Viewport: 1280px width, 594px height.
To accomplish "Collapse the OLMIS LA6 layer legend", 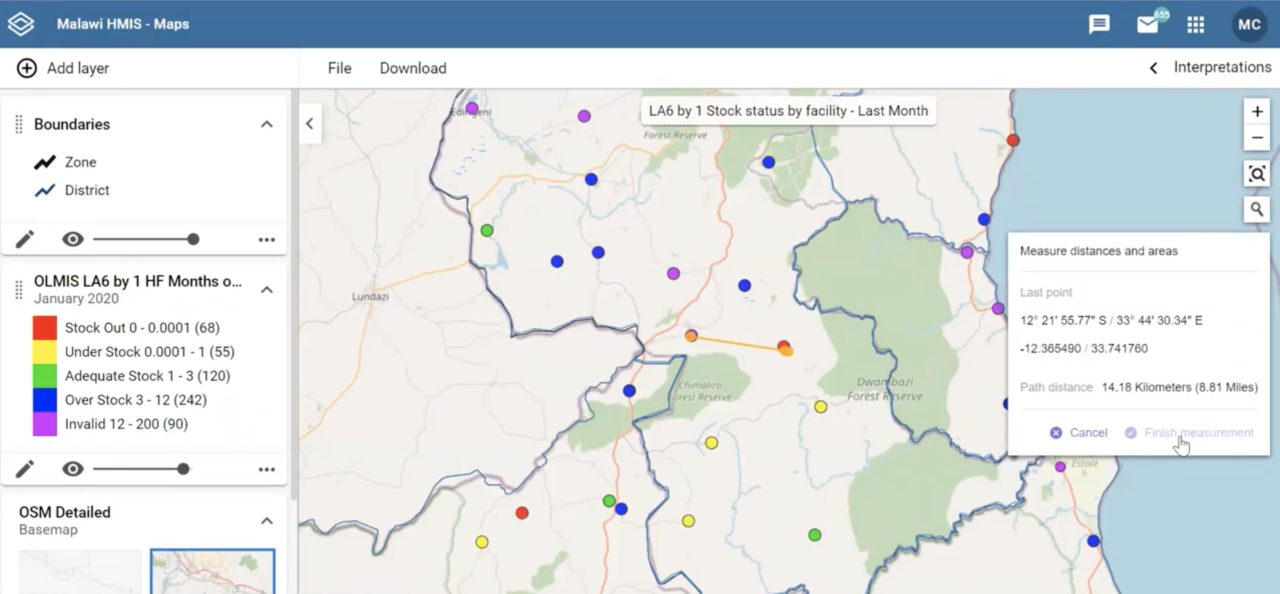I will pos(267,289).
